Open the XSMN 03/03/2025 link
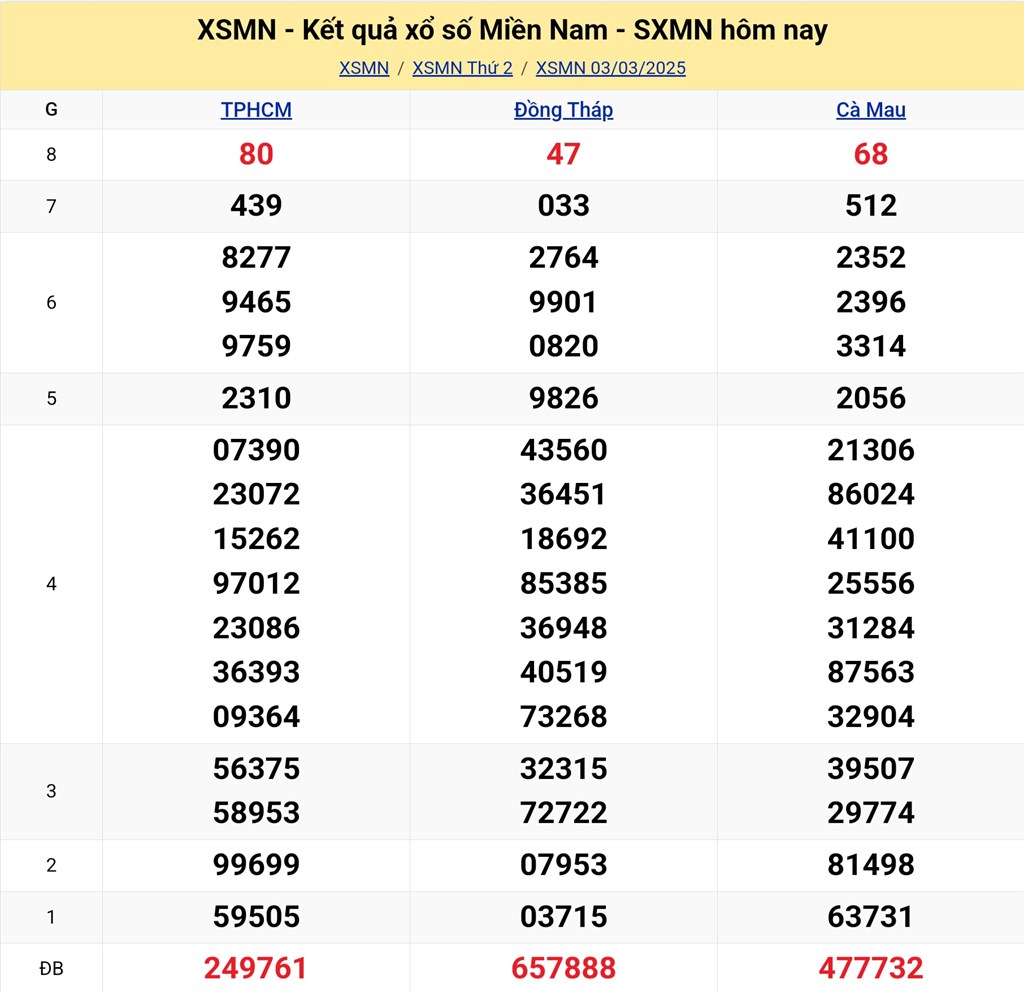Screen dimensions: 1024x993 611,68
